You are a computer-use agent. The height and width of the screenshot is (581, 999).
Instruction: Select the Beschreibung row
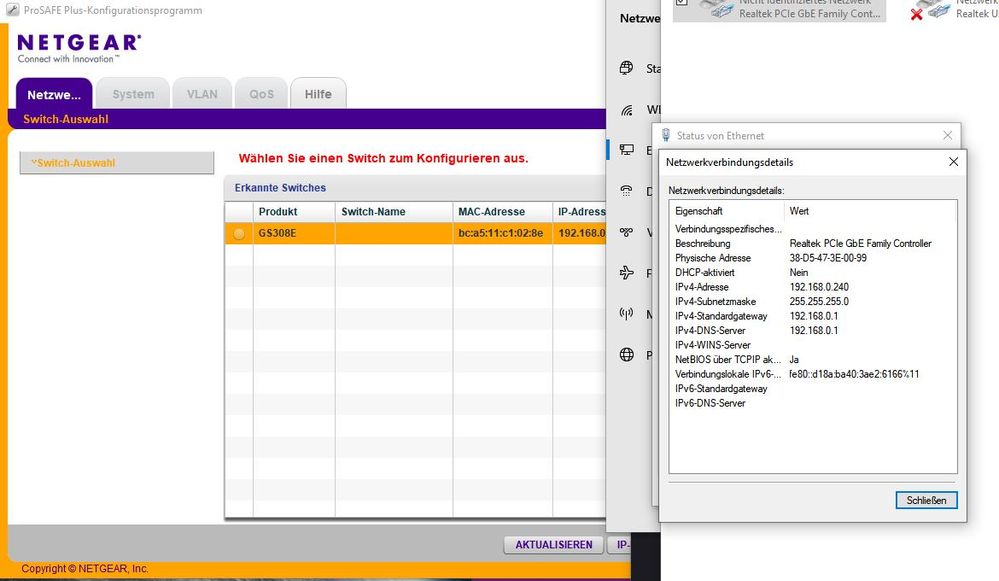click(x=812, y=243)
